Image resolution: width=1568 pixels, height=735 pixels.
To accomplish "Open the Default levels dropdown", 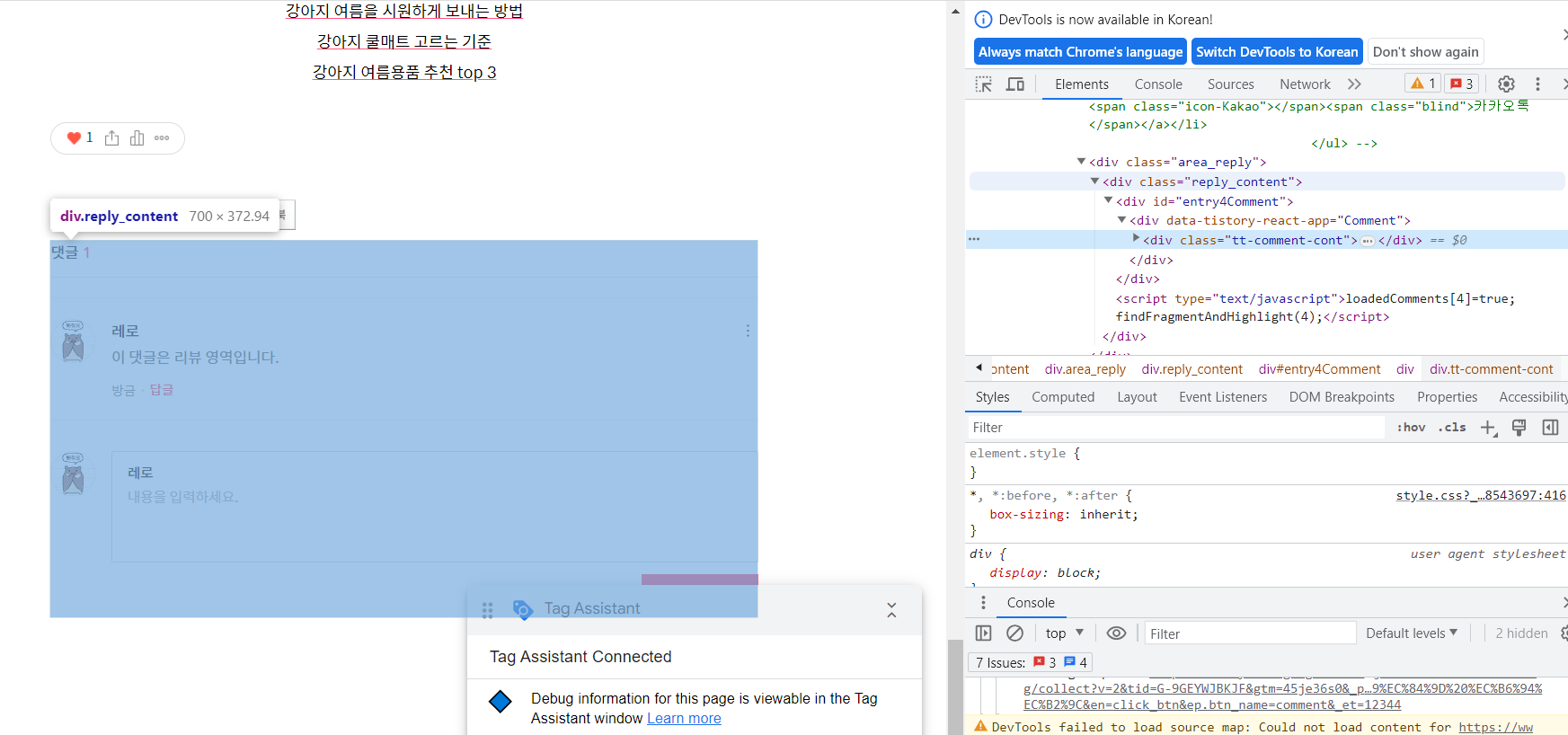I will pos(1412,633).
